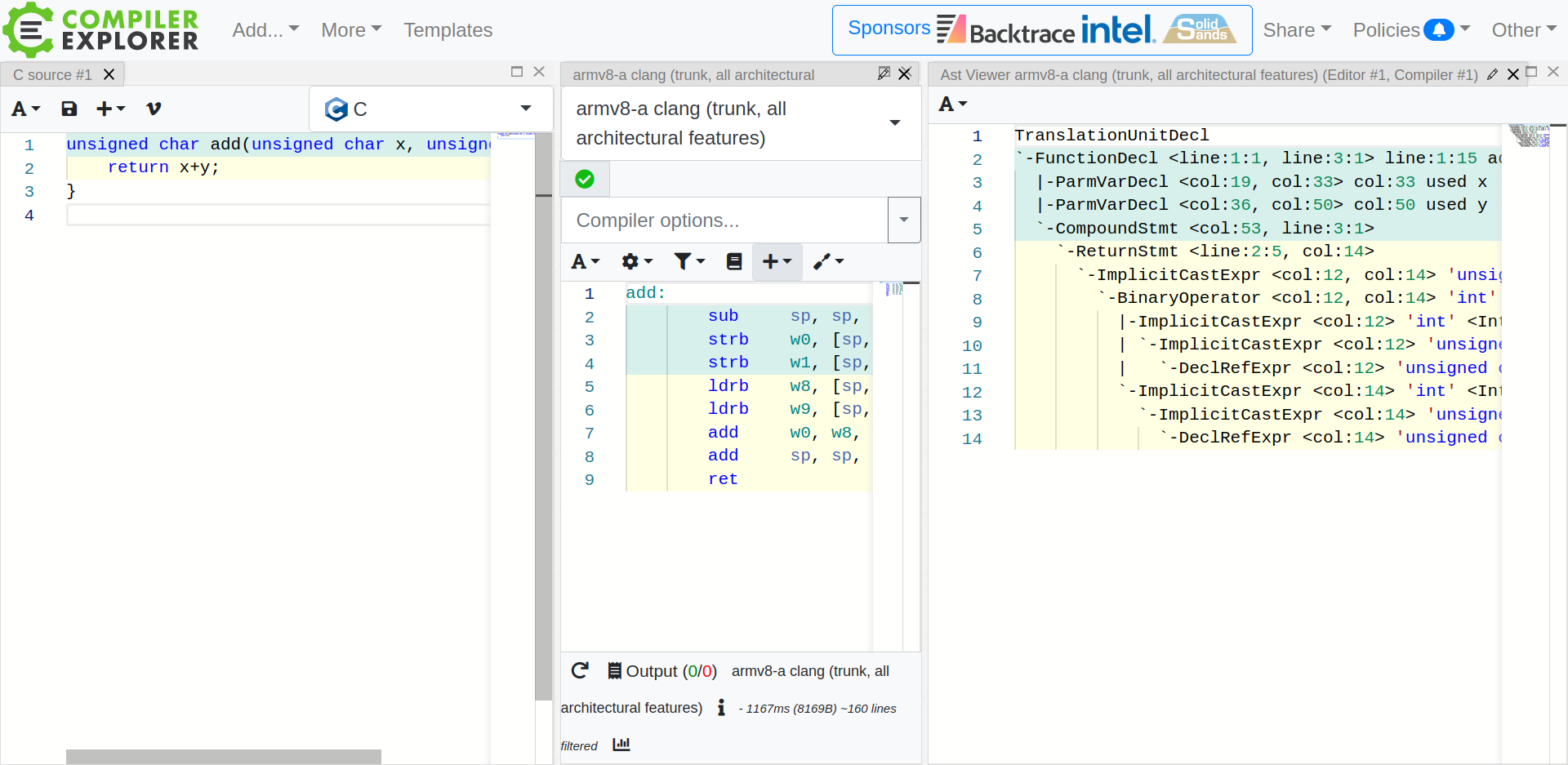This screenshot has width=1568, height=765.
Task: Open Templates
Action: pos(448,30)
